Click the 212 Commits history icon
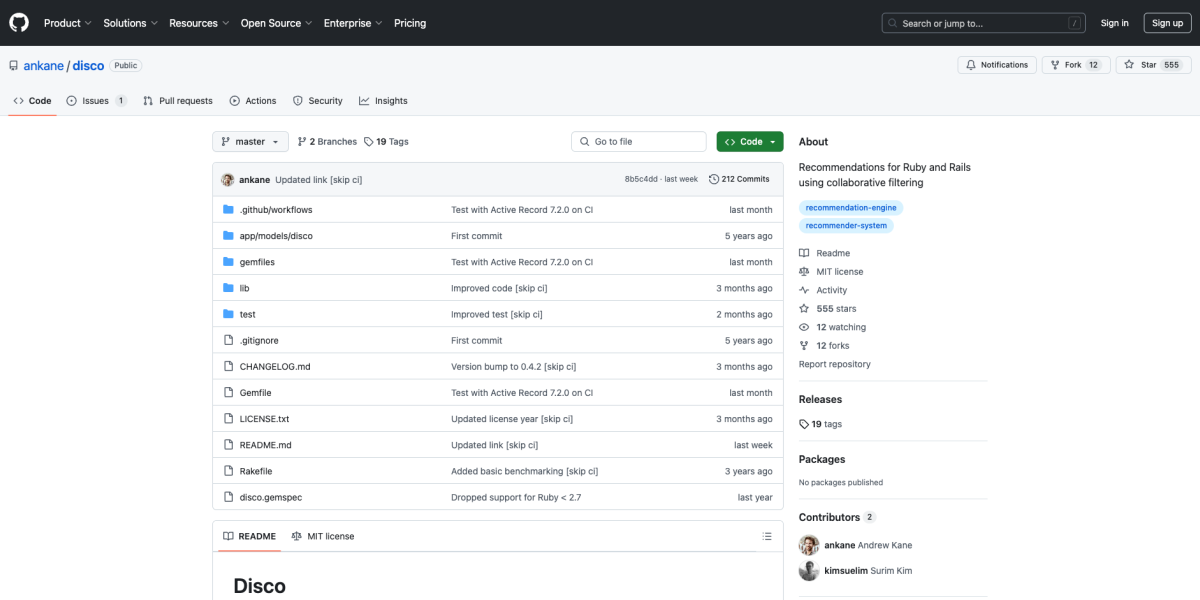Image resolution: width=1200 pixels, height=600 pixels. point(714,179)
